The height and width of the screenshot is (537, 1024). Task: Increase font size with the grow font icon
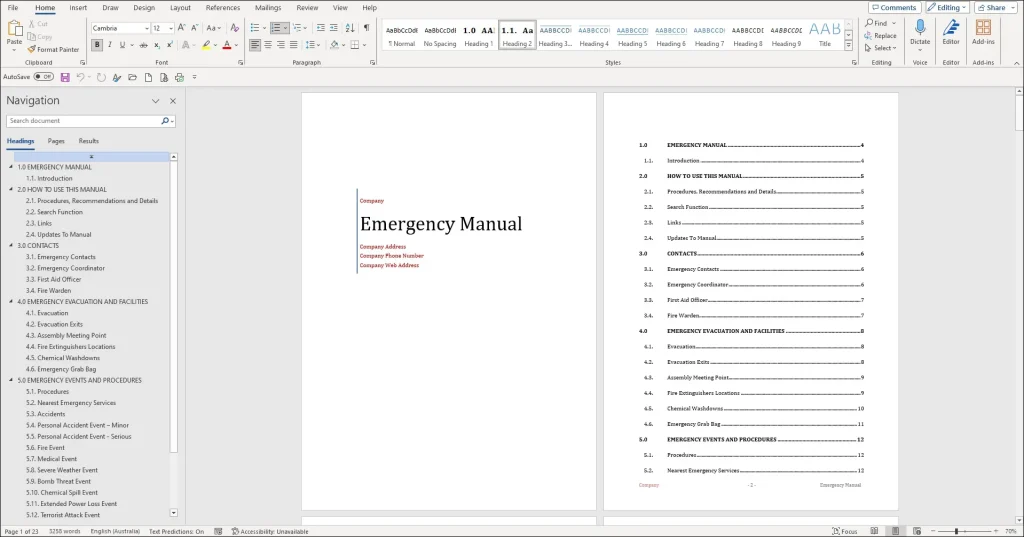coord(182,28)
